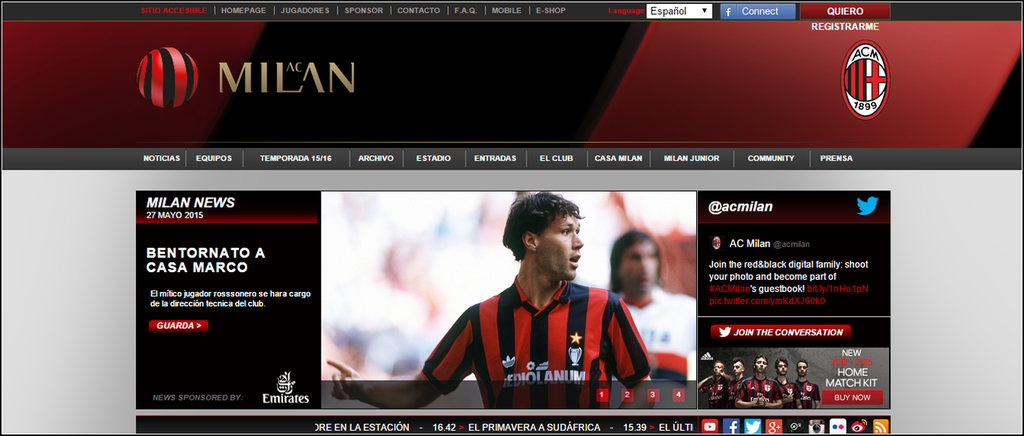Open the Facebook icon in the footer bar
1024x436 pixels.
(731, 427)
